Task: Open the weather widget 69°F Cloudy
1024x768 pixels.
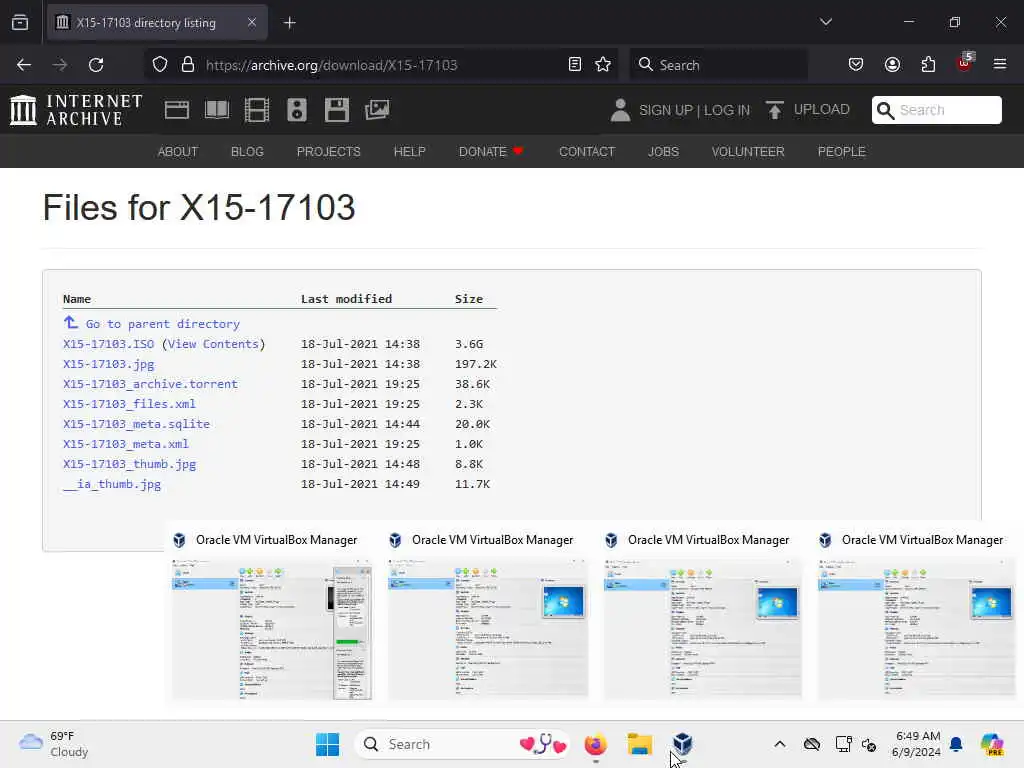Action: [x=54, y=744]
